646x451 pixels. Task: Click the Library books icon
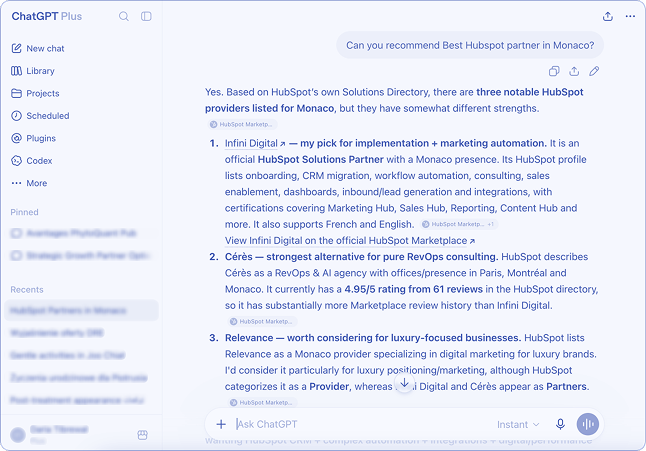click(16, 71)
